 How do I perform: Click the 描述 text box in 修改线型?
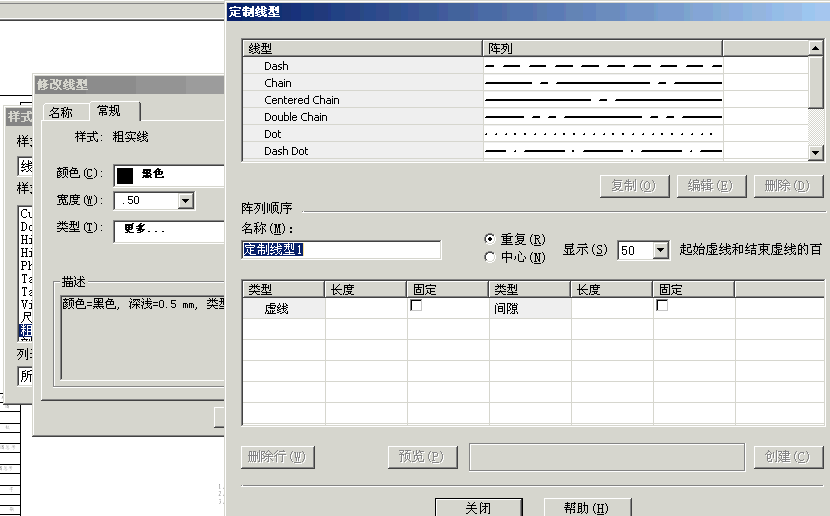tap(143, 336)
